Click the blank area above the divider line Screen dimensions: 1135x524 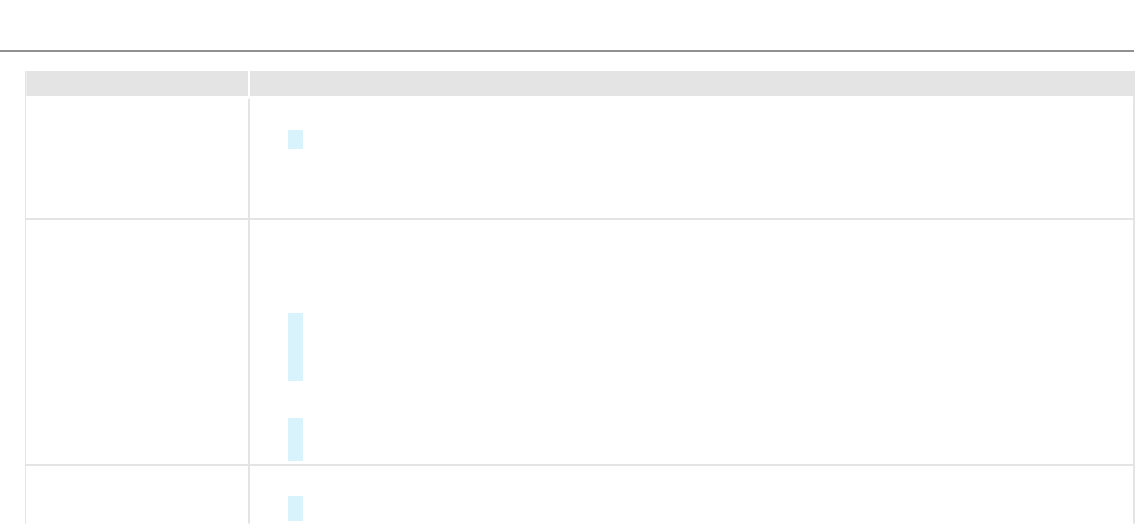pyautogui.click(x=567, y=24)
